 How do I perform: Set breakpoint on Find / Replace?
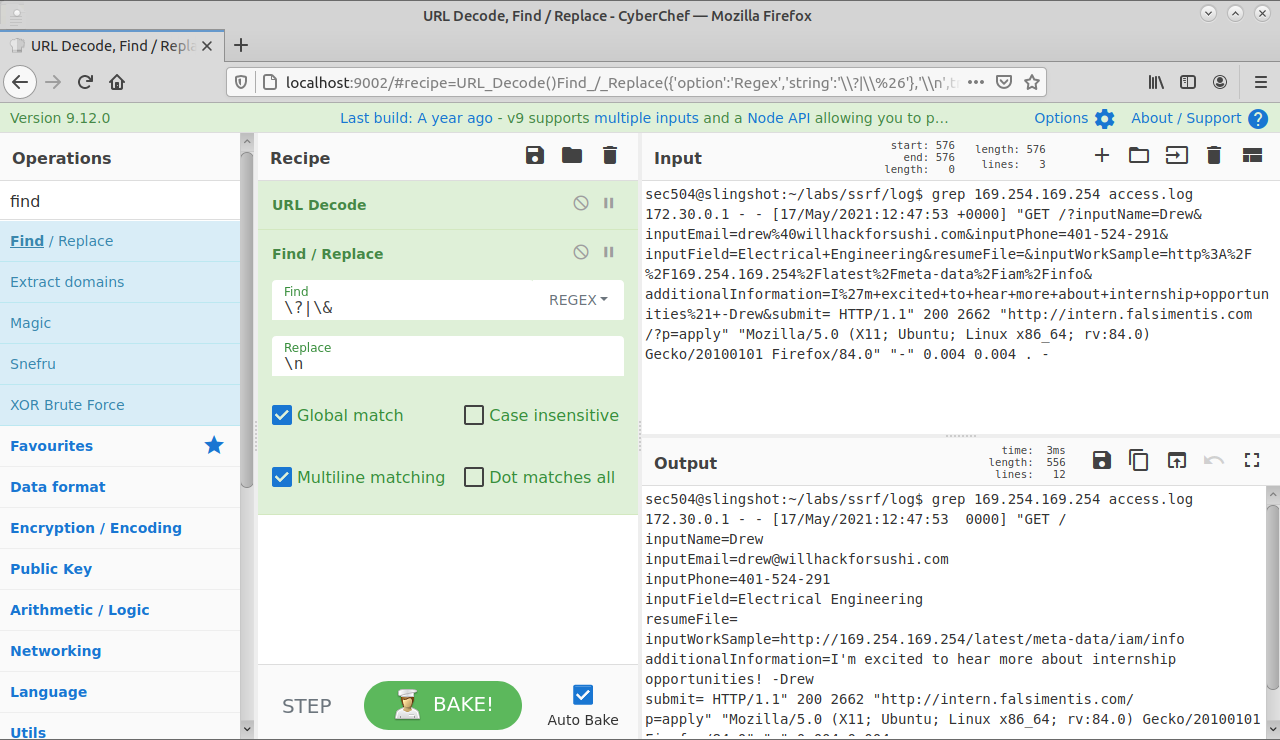pyautogui.click(x=609, y=253)
